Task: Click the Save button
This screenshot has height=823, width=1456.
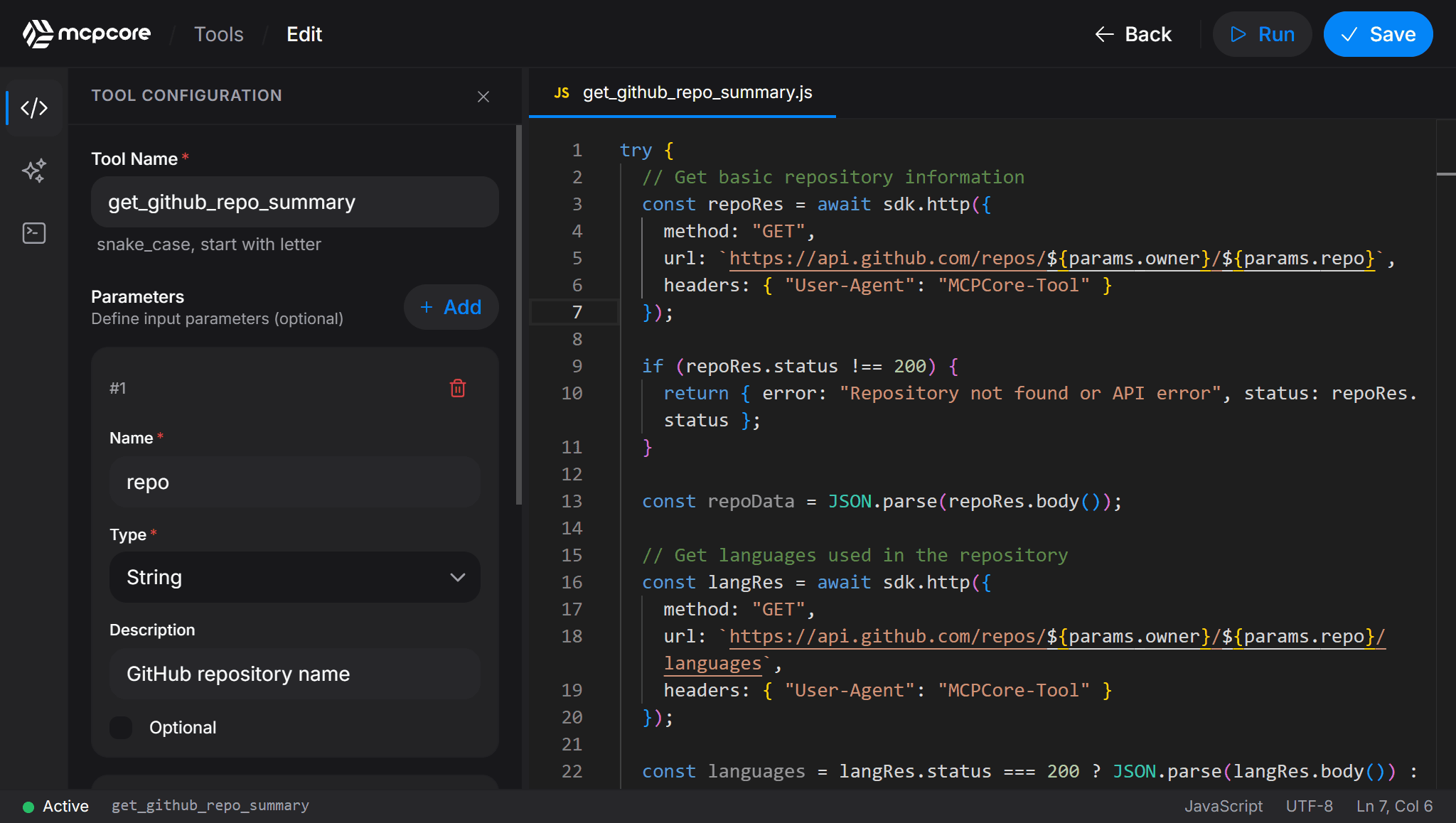Action: tap(1378, 33)
